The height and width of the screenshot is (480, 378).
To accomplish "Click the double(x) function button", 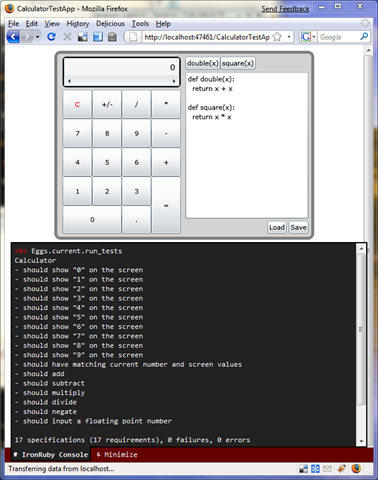I will tap(203, 63).
